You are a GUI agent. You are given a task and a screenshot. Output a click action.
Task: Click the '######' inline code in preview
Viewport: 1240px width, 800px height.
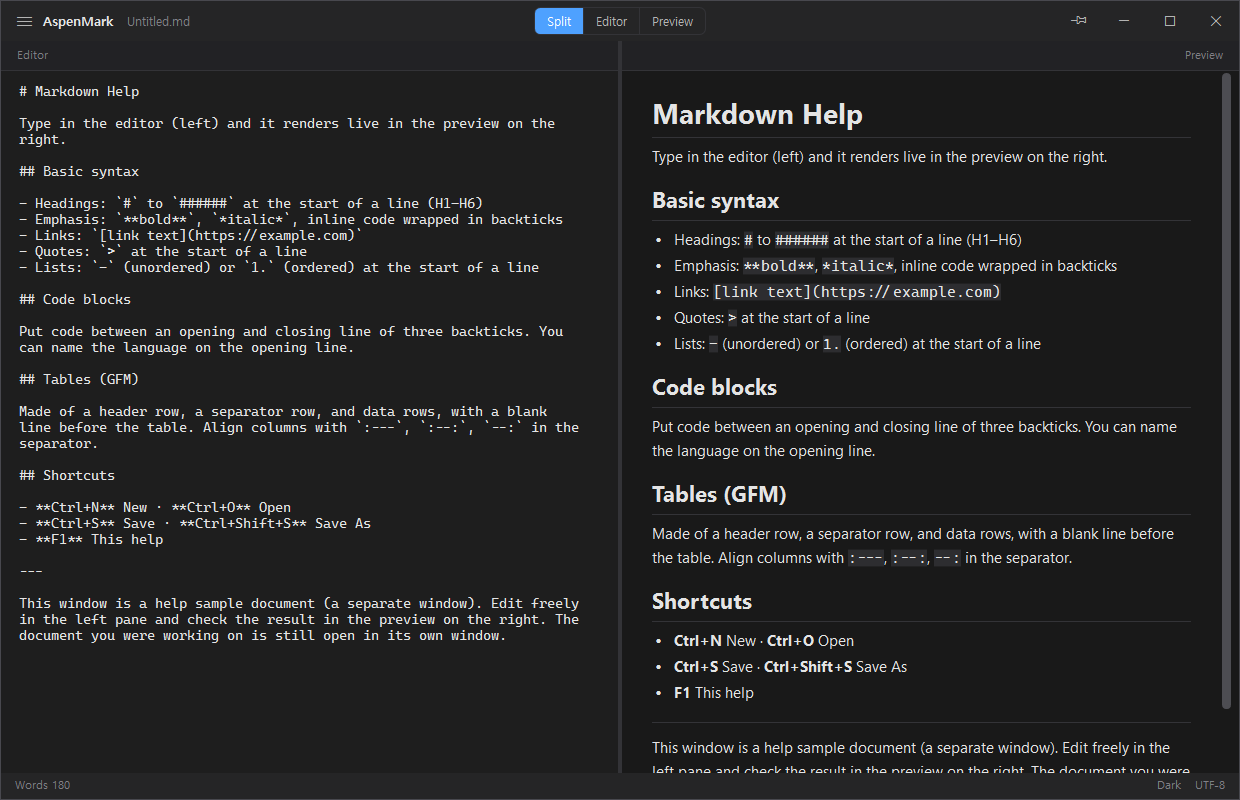coord(802,240)
